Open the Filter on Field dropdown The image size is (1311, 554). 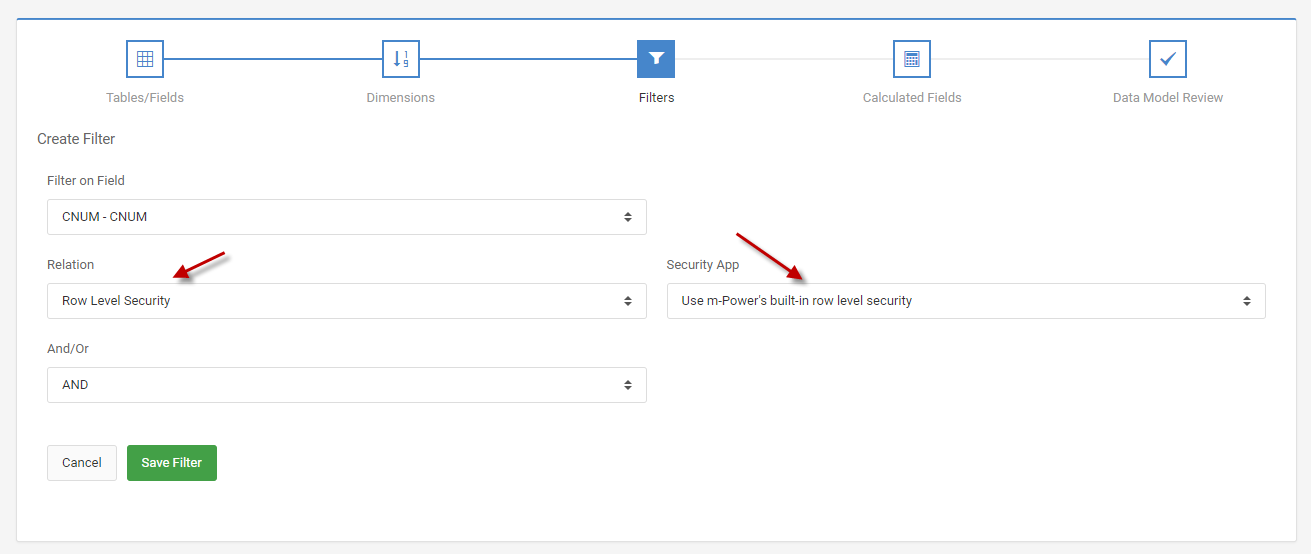(347, 217)
